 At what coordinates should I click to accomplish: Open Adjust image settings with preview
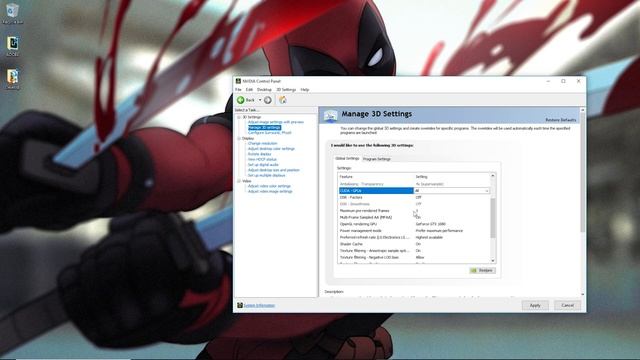point(276,122)
